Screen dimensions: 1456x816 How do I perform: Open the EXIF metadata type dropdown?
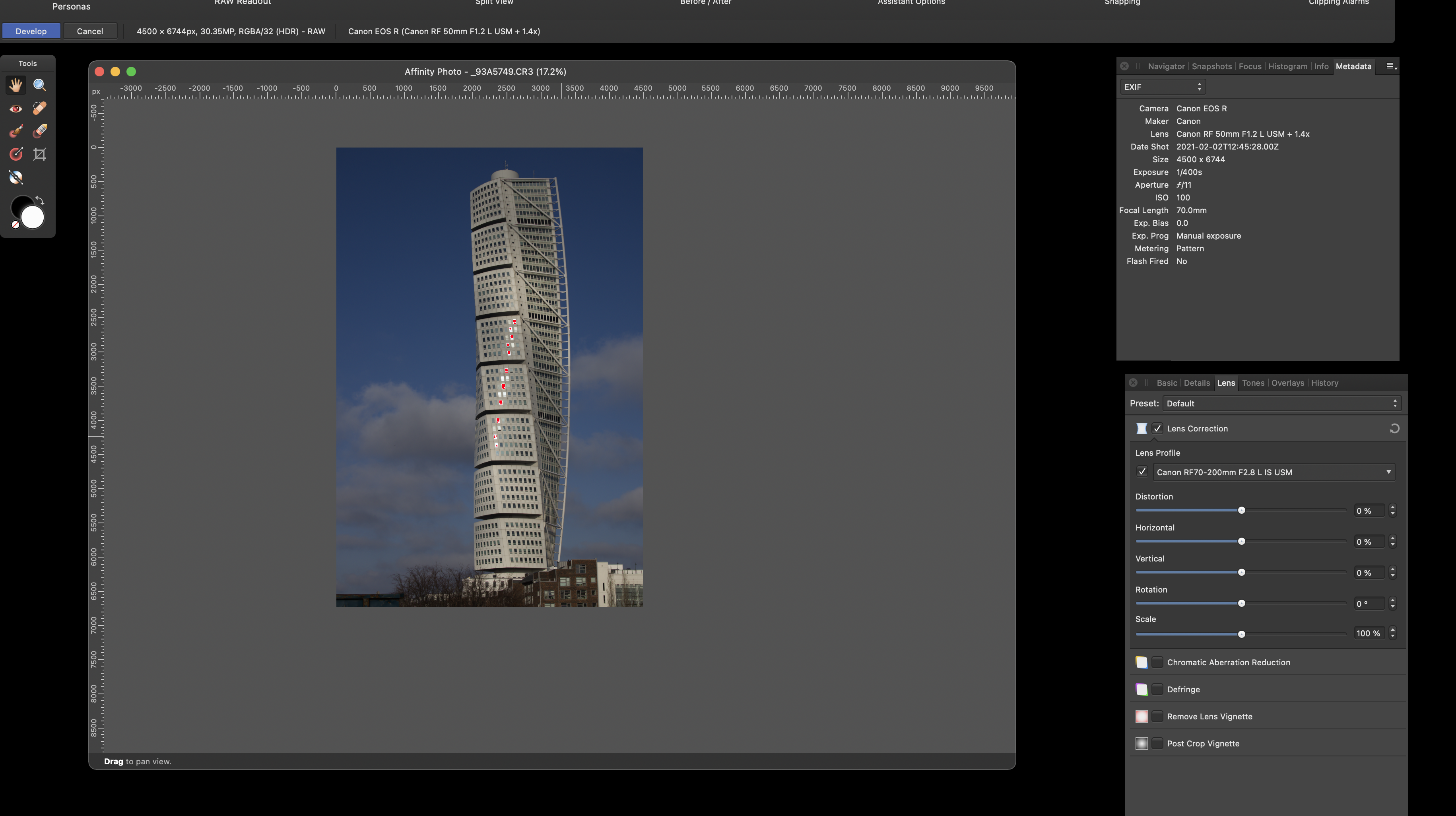pos(1162,87)
